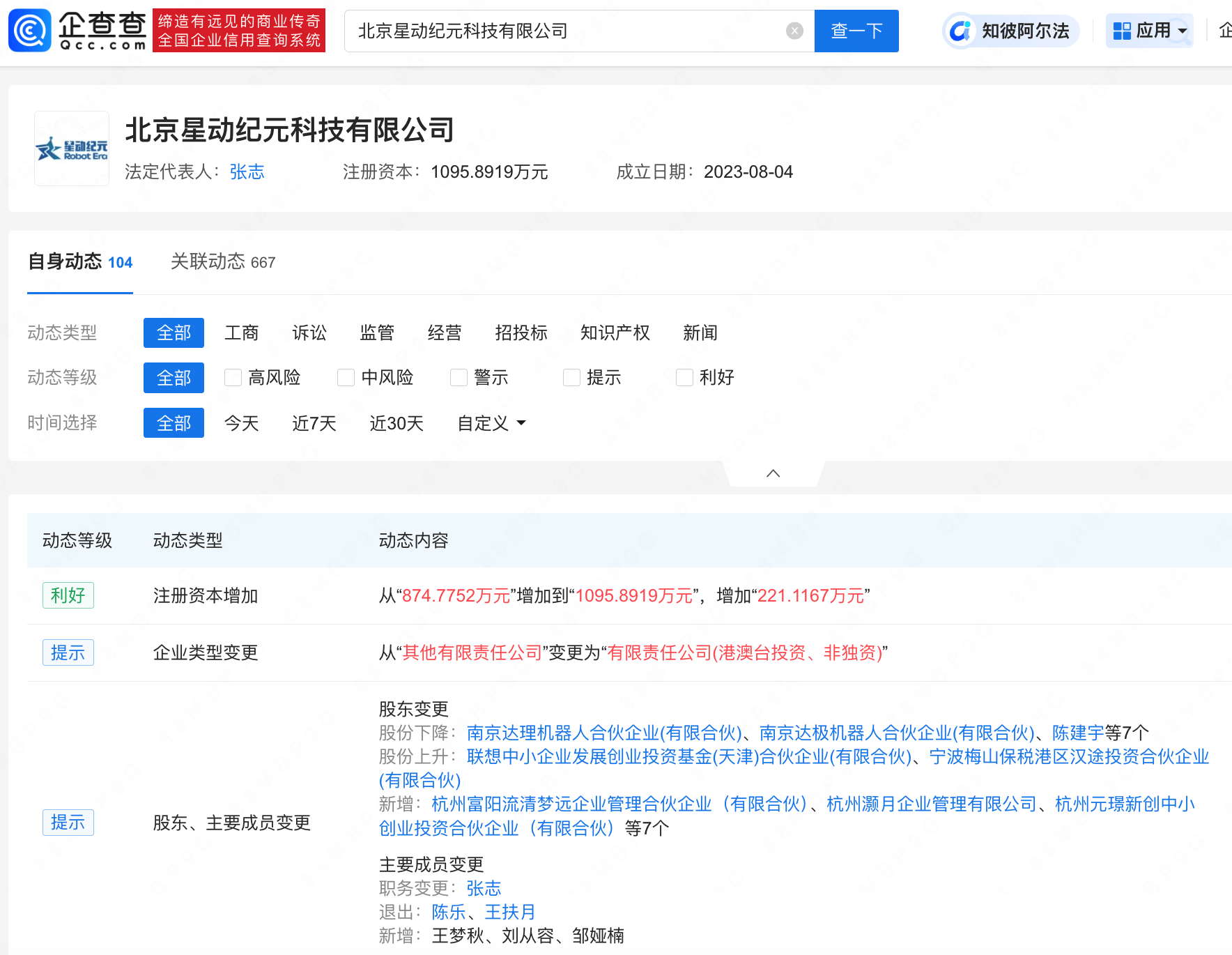Open 杭州灏月企业管理有限公司 link

tap(932, 804)
